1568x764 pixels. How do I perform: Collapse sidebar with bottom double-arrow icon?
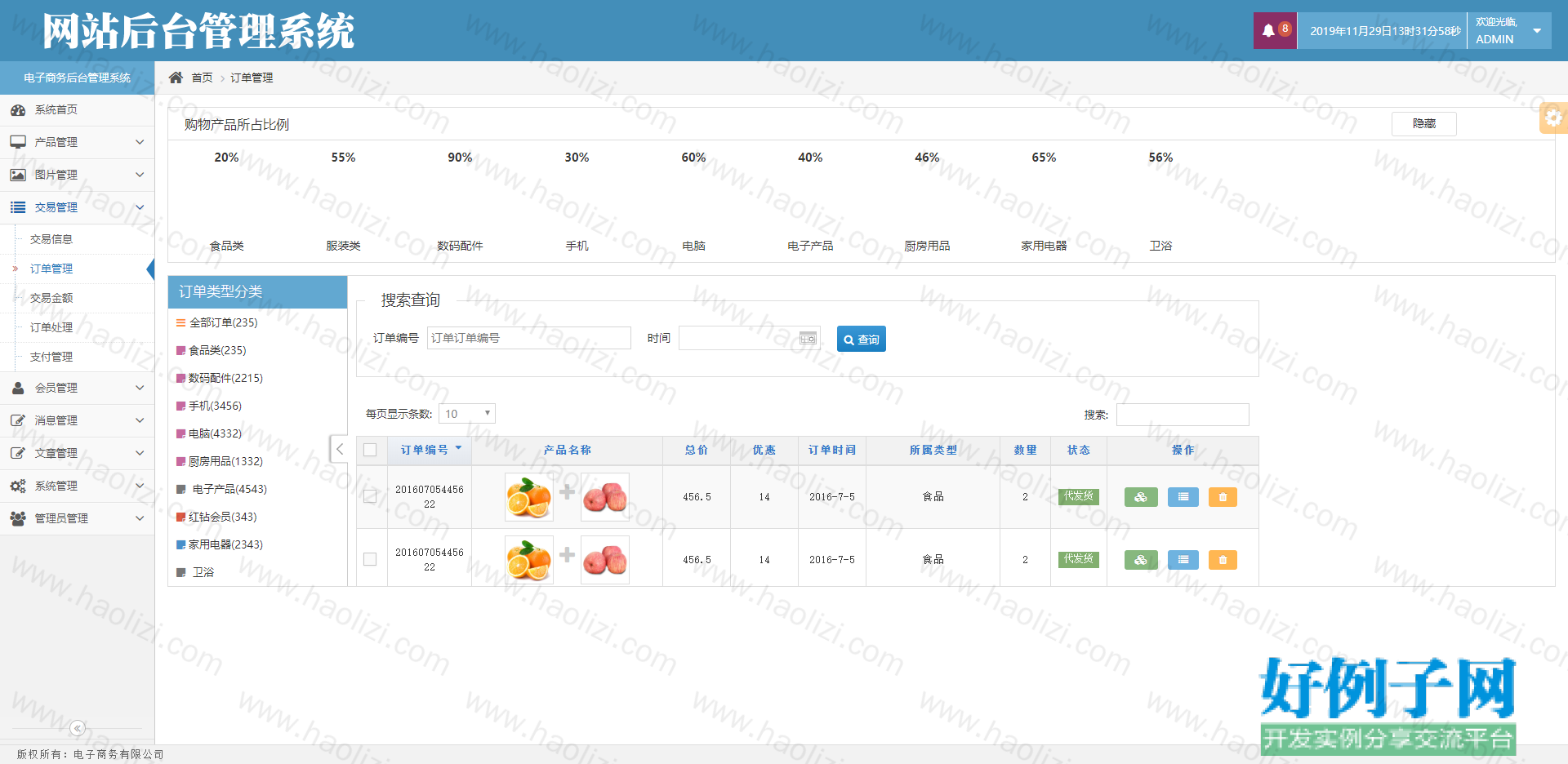click(x=78, y=728)
